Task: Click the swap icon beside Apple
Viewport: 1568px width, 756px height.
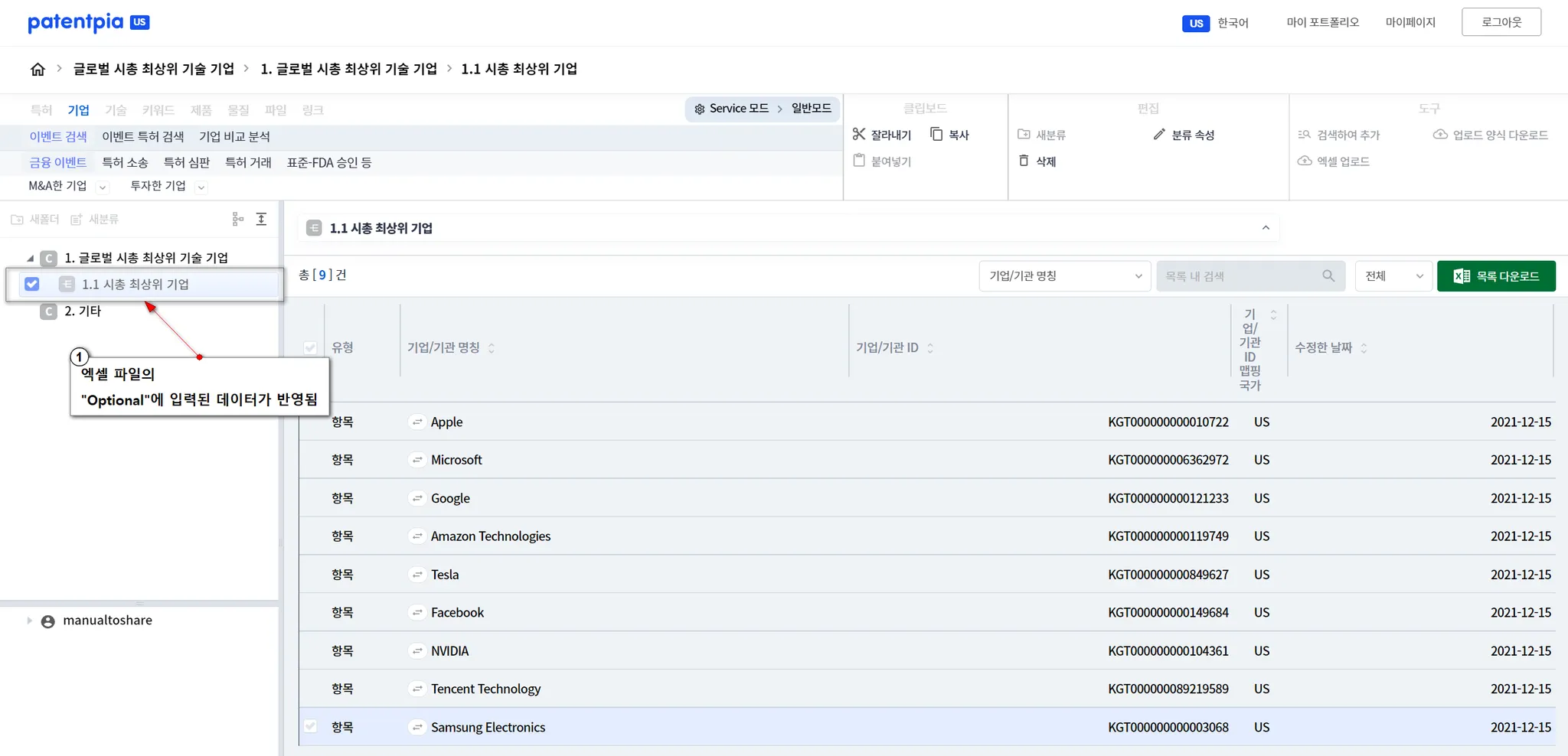Action: click(417, 422)
